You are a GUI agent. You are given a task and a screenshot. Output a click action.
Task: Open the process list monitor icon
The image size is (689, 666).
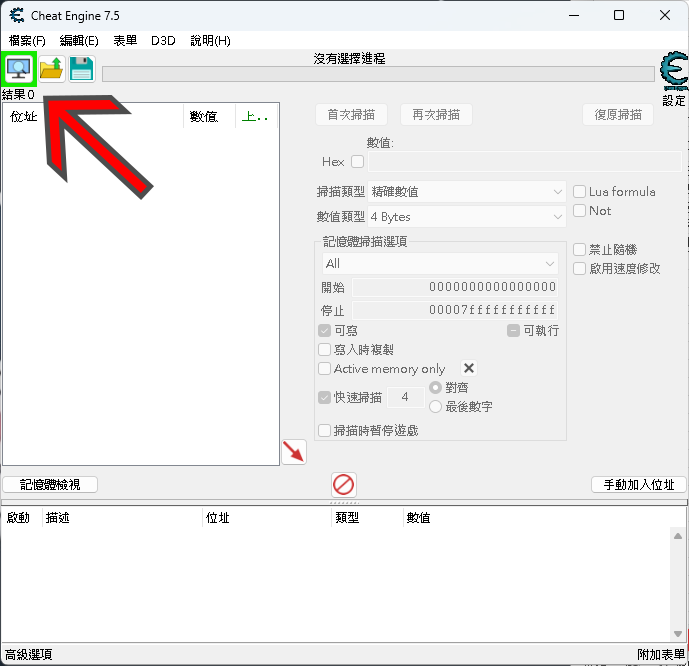(x=18, y=69)
